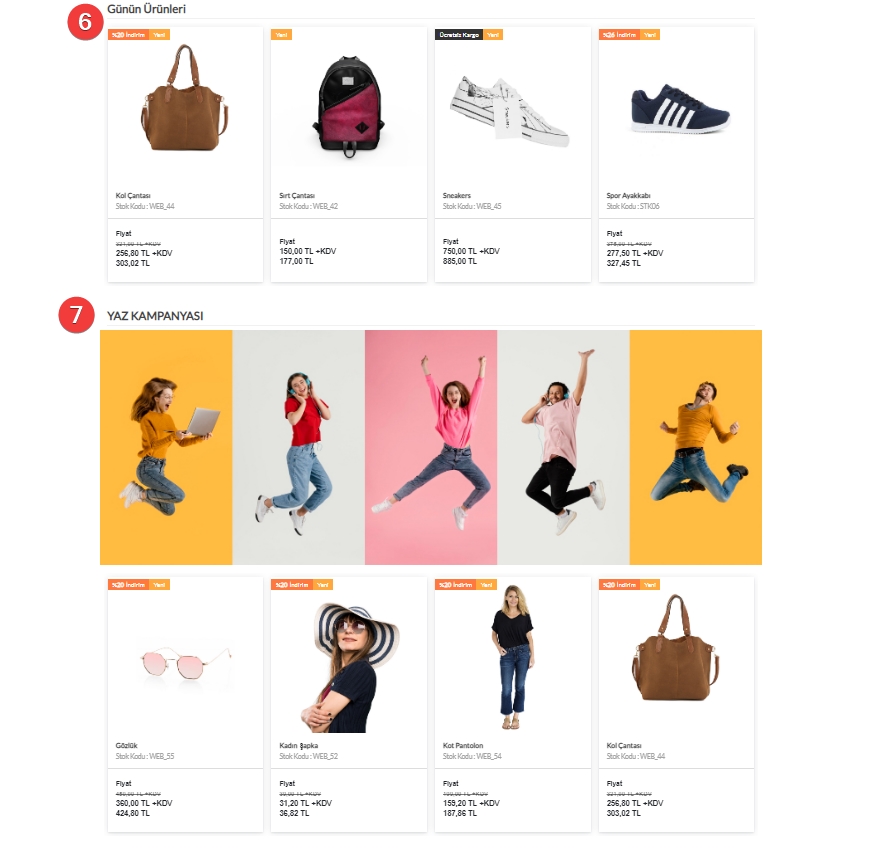Open the Sırt Çantası product title
This screenshot has width=879, height=853.
(297, 196)
